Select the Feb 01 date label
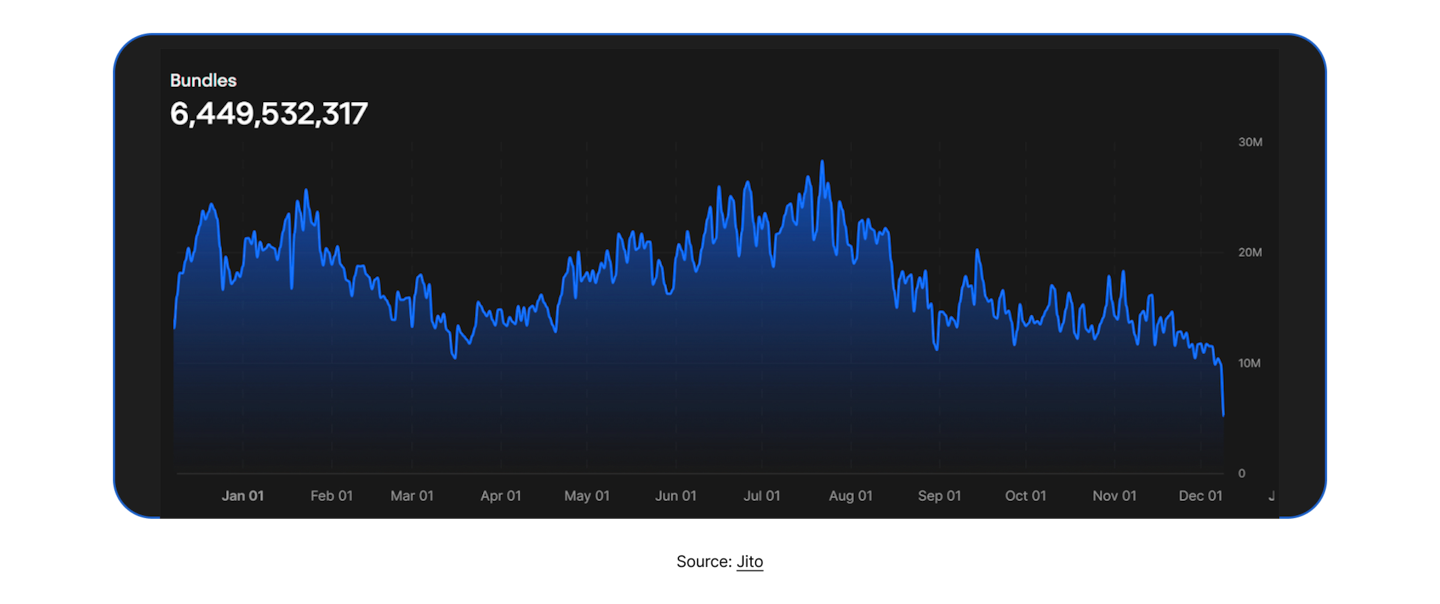The width and height of the screenshot is (1440, 604). click(x=332, y=496)
